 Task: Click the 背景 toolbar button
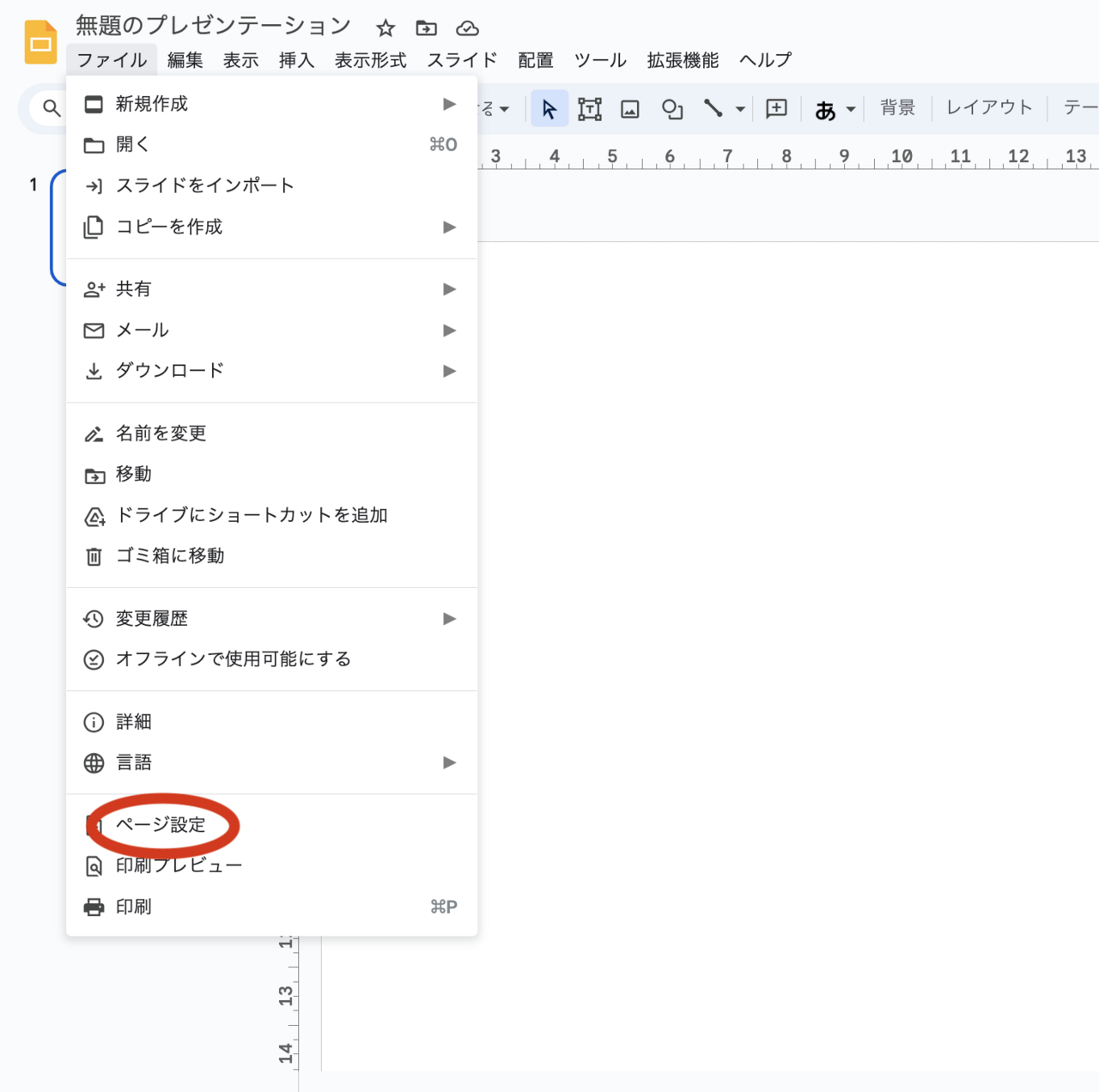point(897,108)
